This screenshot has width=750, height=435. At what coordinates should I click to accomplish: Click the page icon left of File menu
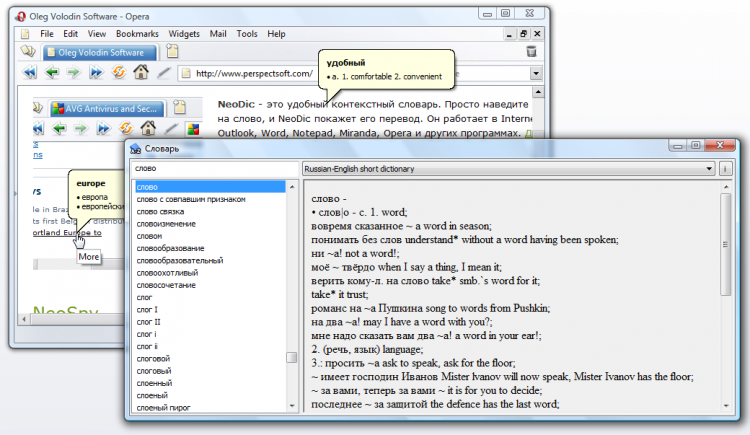(x=25, y=34)
